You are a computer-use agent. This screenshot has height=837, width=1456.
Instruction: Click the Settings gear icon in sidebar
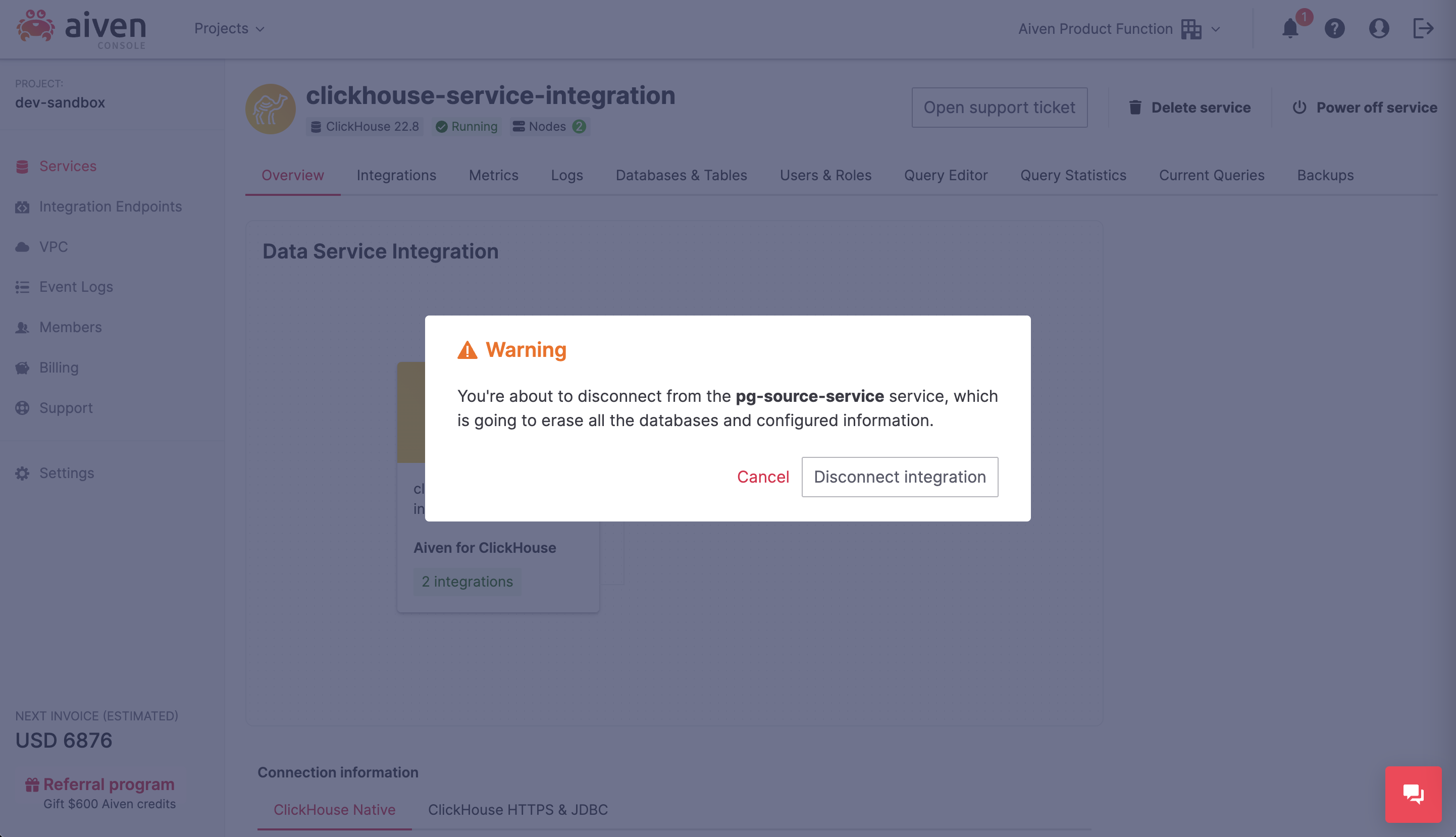coord(22,473)
